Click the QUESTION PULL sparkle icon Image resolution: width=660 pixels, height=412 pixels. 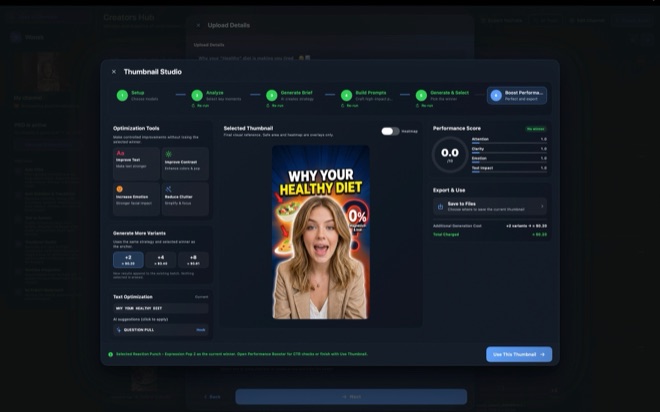point(119,330)
